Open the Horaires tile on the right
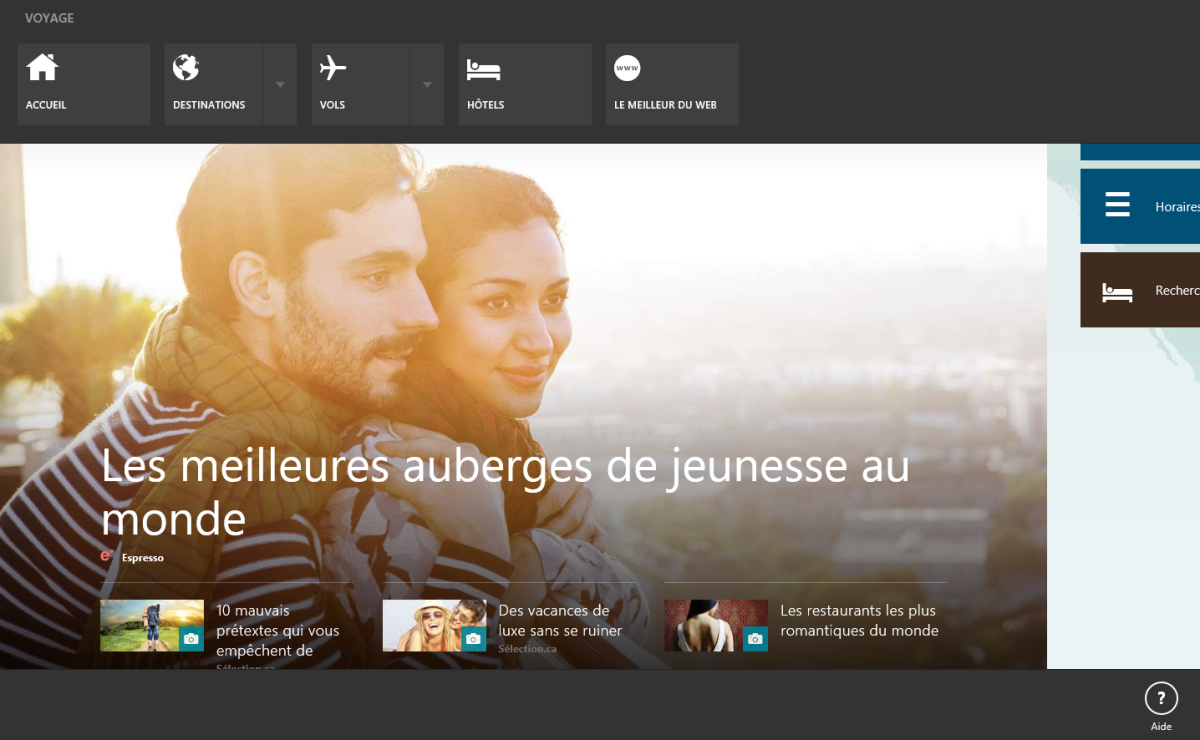This screenshot has height=740, width=1200. 1140,206
